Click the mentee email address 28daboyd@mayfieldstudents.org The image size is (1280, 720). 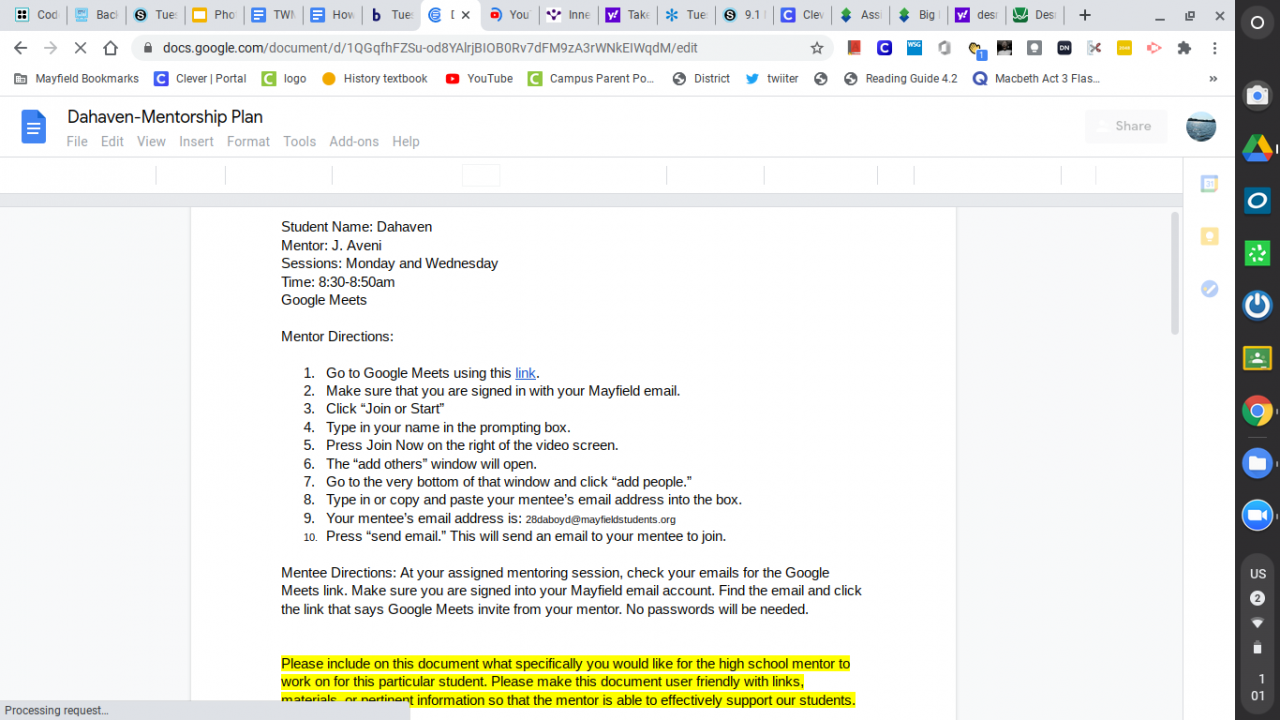click(600, 520)
